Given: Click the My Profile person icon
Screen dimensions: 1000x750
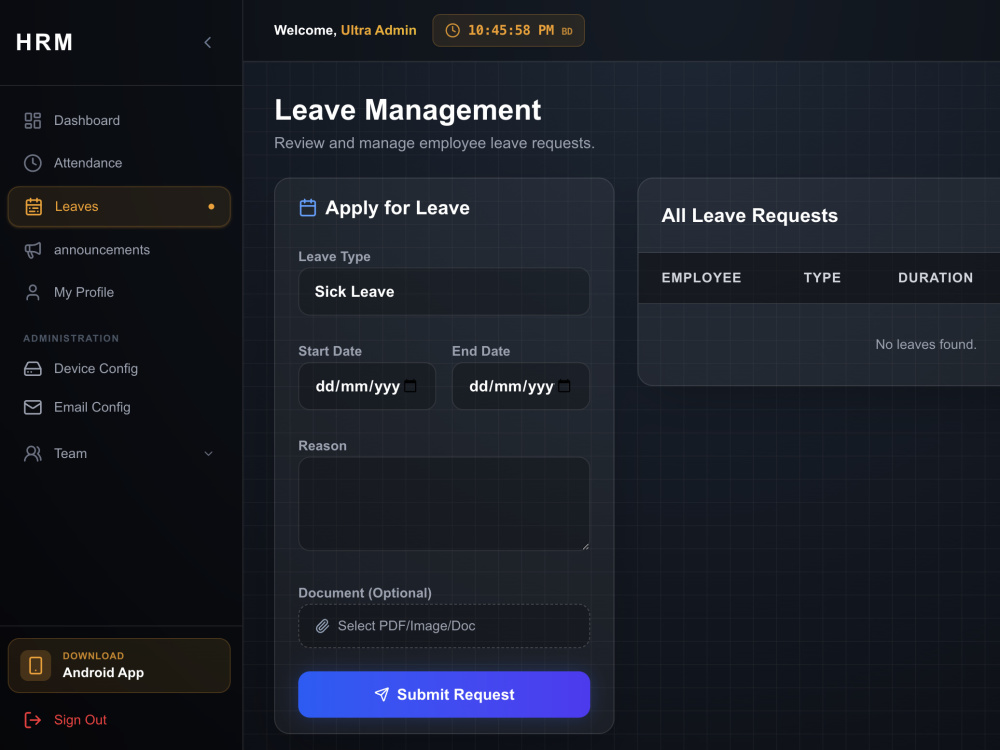Looking at the screenshot, I should pyautogui.click(x=33, y=292).
